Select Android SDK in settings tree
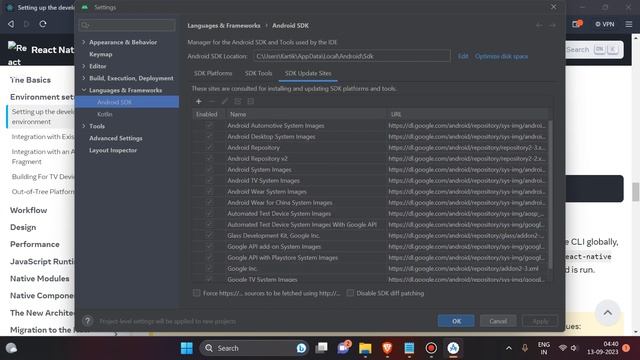640x360 pixels. pos(127,102)
